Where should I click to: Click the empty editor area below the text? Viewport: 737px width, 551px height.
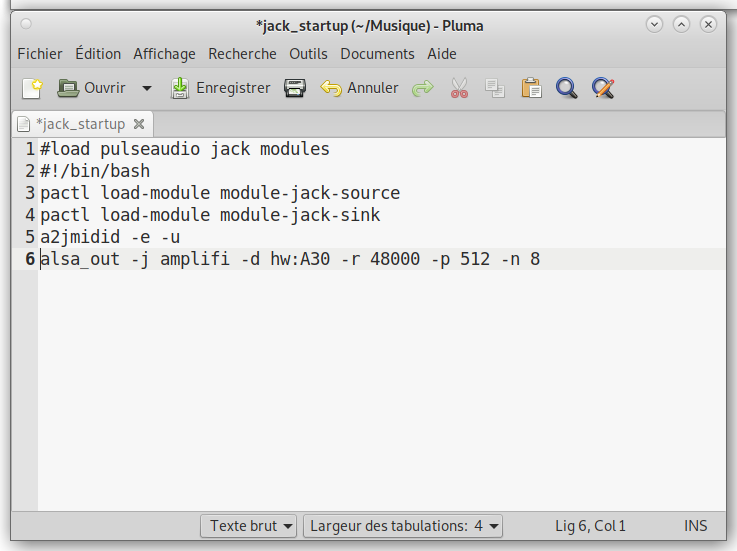tap(382, 390)
